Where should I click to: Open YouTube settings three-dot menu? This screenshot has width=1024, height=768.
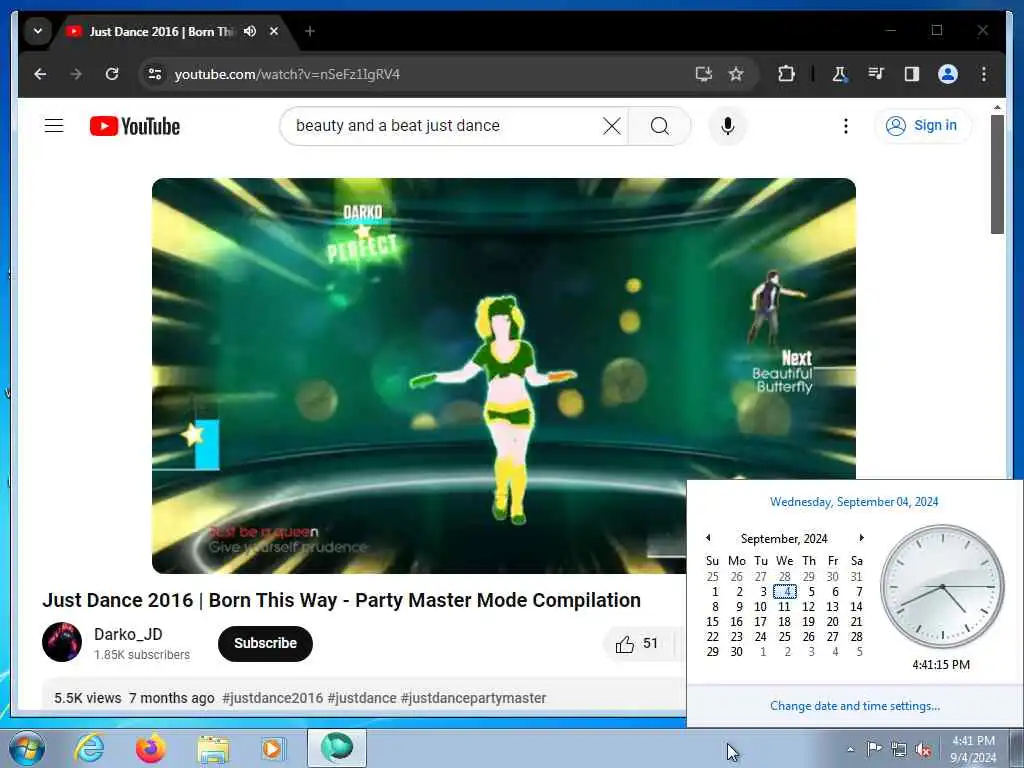(846, 125)
